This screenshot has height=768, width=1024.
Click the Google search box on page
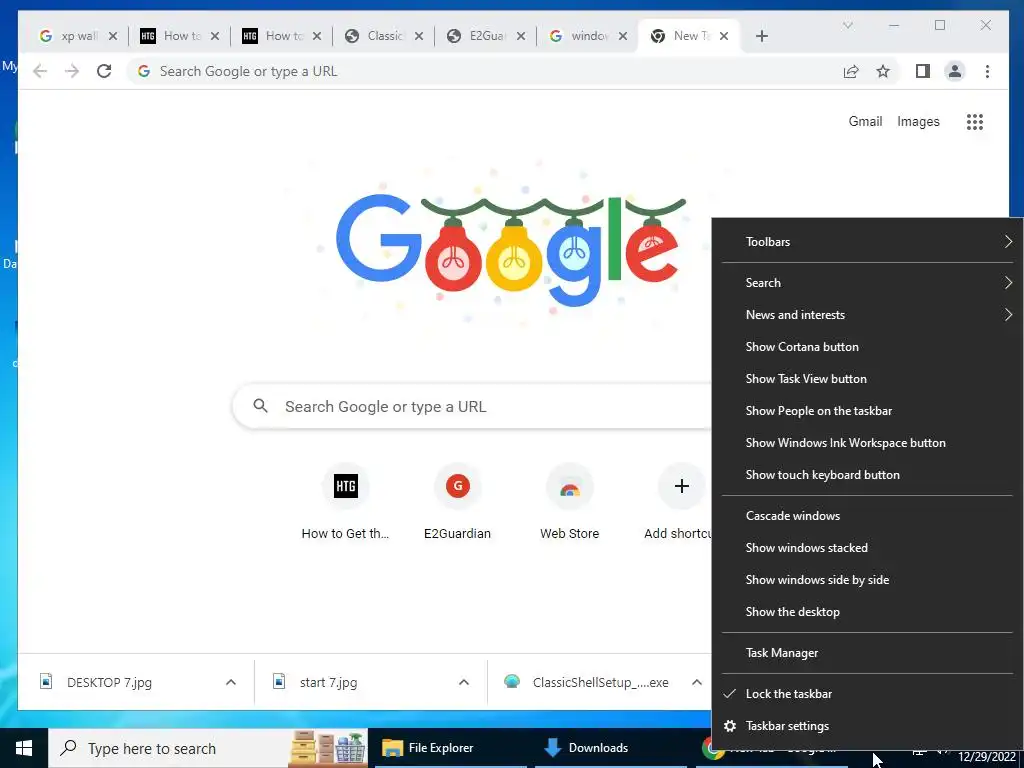pyautogui.click(x=472, y=406)
